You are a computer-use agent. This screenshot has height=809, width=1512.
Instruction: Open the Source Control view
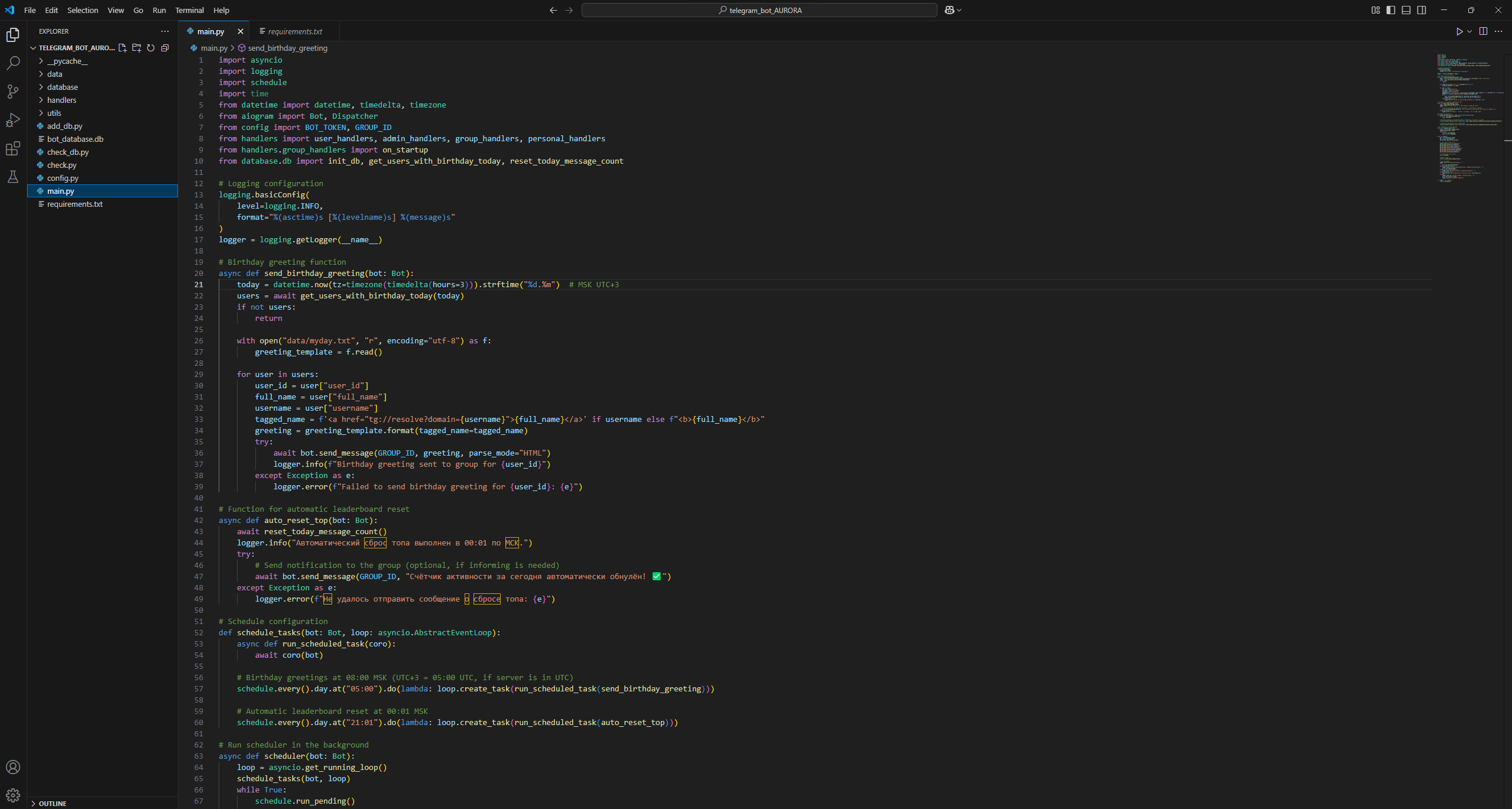(x=13, y=91)
